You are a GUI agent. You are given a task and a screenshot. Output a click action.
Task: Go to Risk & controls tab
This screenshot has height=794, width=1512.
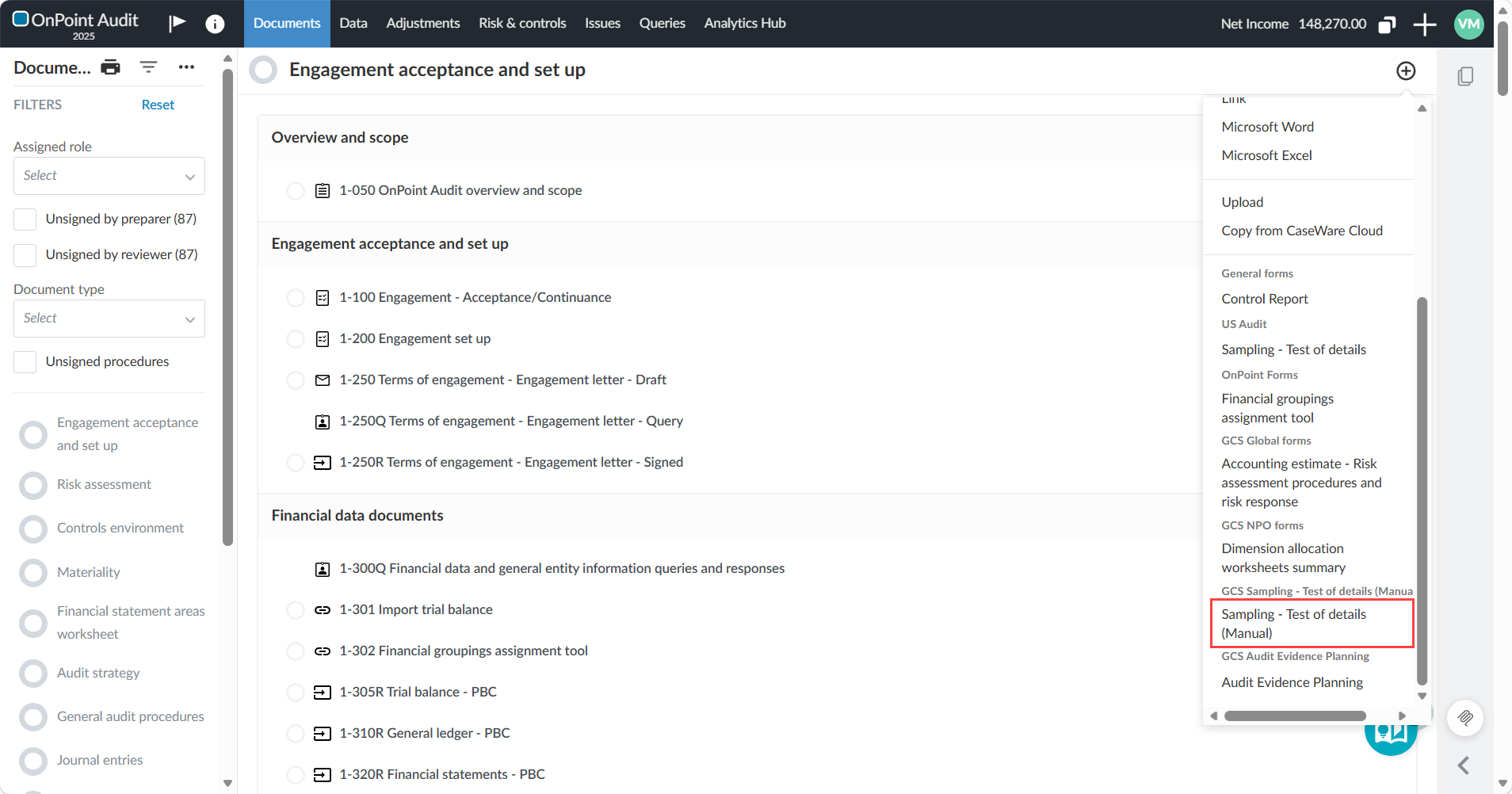(x=522, y=24)
